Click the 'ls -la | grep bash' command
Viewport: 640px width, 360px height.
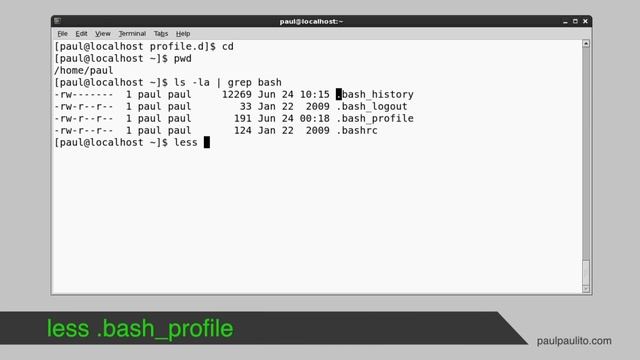(228, 82)
